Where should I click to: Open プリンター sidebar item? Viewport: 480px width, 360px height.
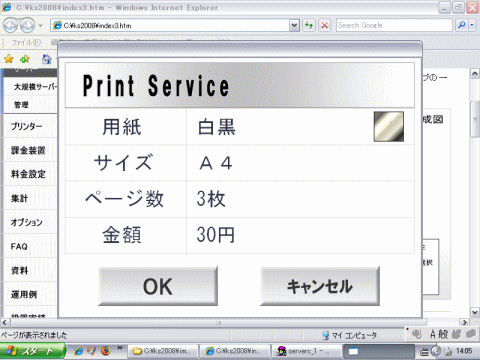tap(30, 126)
